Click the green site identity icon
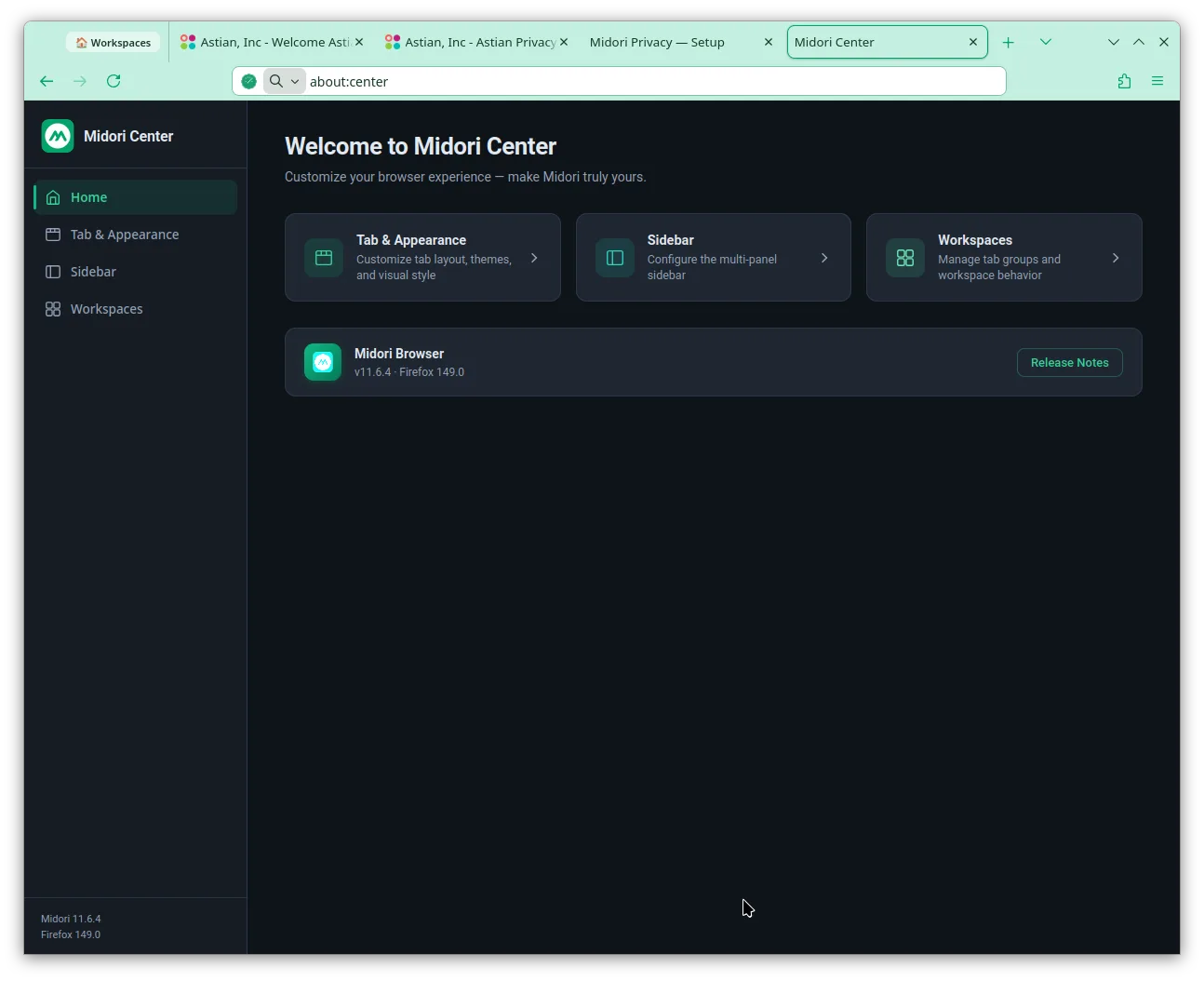The height and width of the screenshot is (981, 1204). click(x=249, y=81)
